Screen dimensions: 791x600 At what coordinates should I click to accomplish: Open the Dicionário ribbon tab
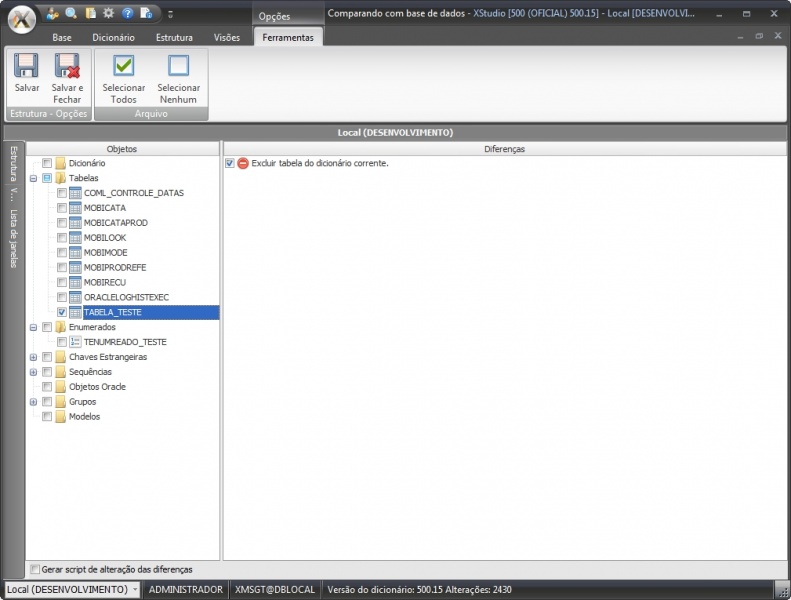tap(114, 37)
